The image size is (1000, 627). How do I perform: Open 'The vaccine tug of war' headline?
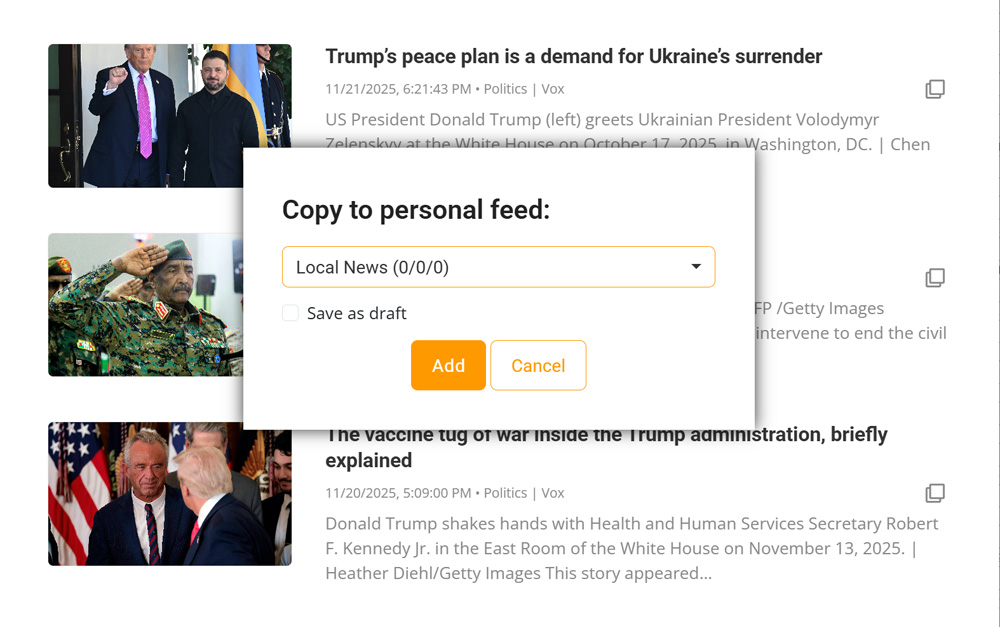point(606,447)
